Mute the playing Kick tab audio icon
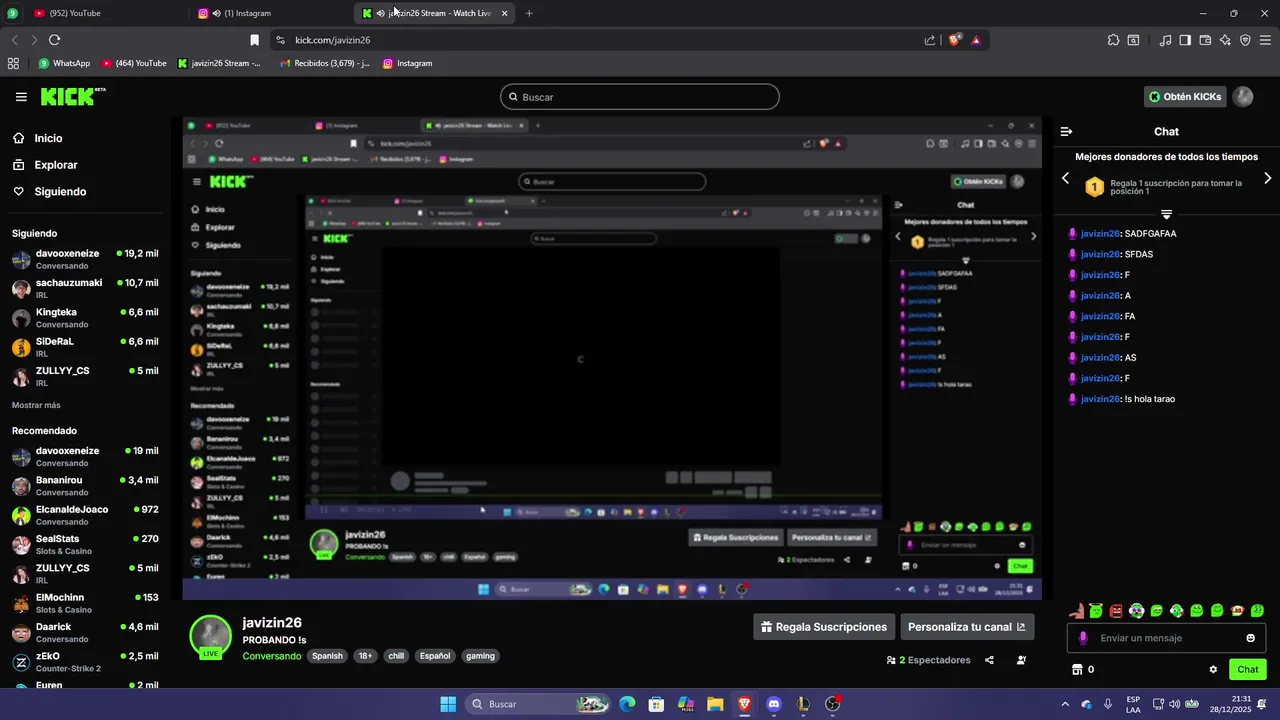 click(381, 13)
